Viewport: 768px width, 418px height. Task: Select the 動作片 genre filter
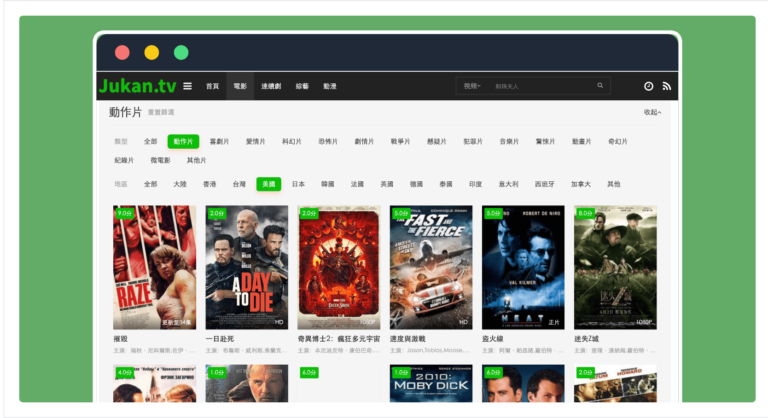183,142
